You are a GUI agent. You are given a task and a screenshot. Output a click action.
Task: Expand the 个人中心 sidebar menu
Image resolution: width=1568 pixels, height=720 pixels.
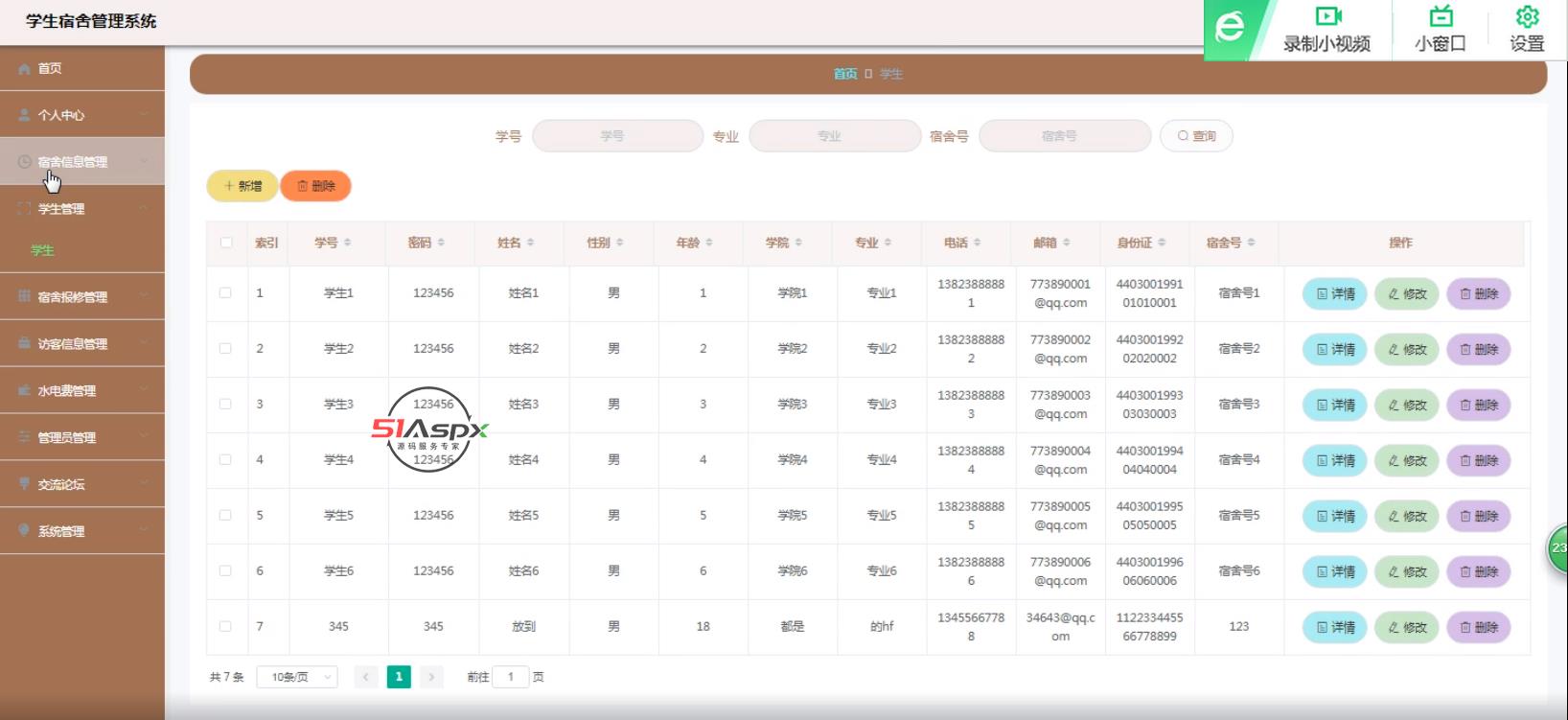[x=82, y=115]
